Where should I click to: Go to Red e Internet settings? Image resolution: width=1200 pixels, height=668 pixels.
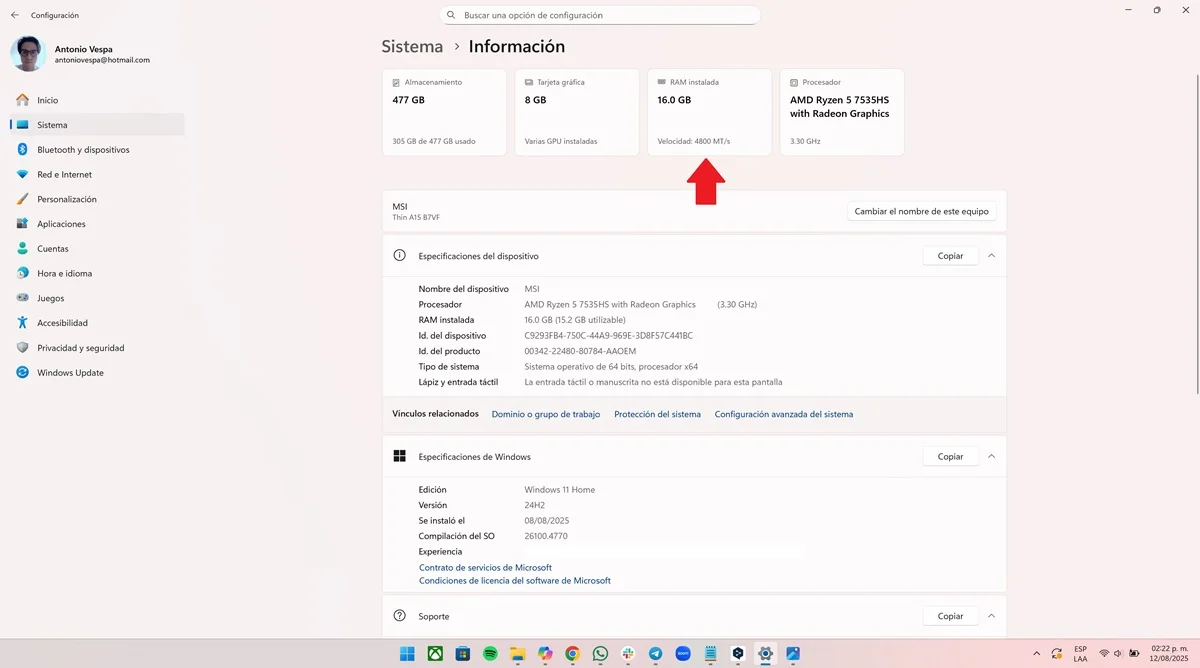click(97, 174)
